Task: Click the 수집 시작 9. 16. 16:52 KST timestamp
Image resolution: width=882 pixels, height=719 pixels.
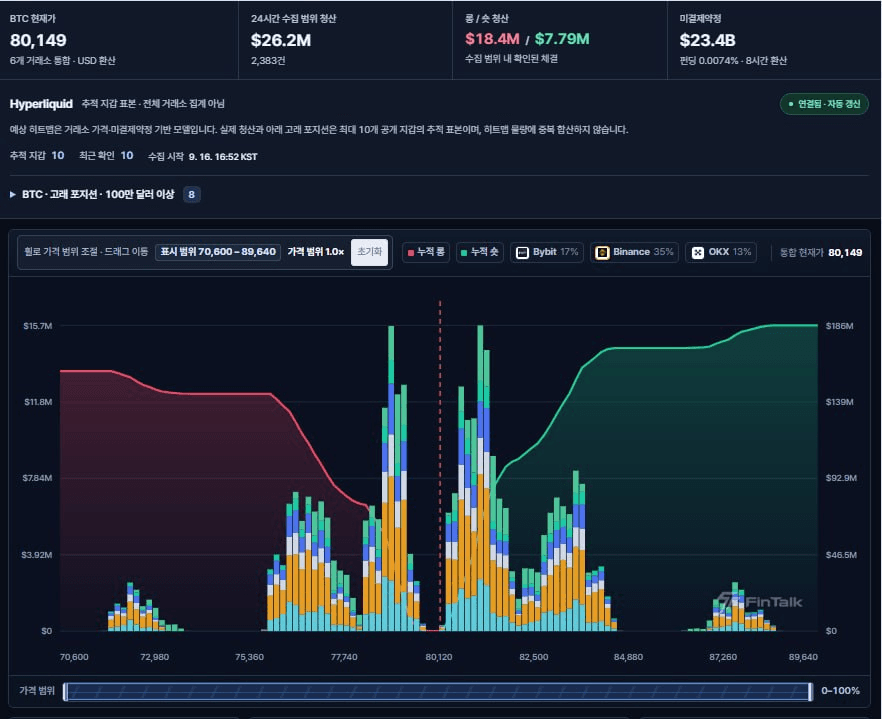Action: click(202, 156)
